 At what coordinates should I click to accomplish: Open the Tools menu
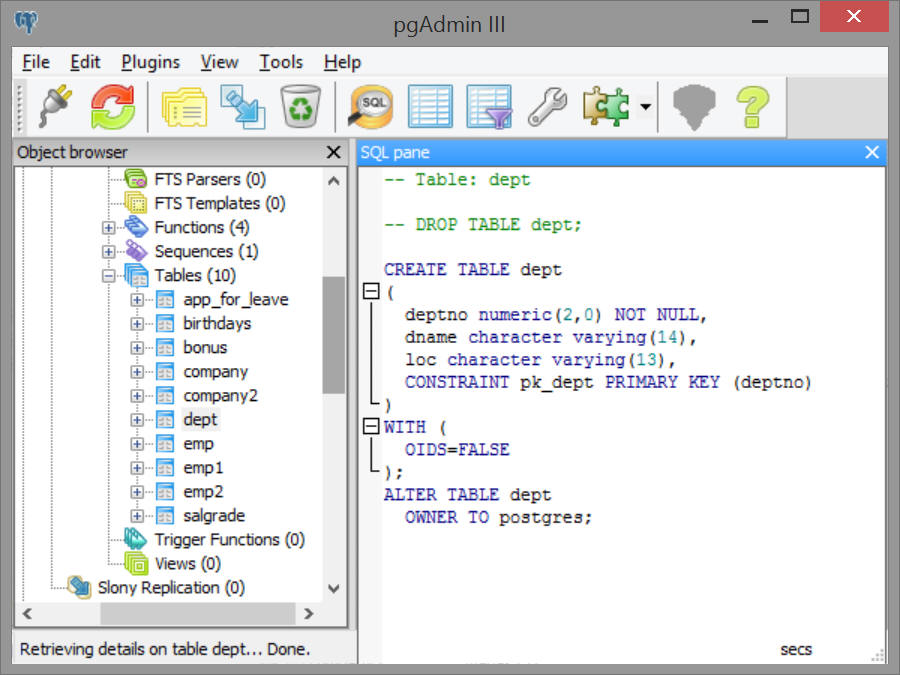click(280, 62)
